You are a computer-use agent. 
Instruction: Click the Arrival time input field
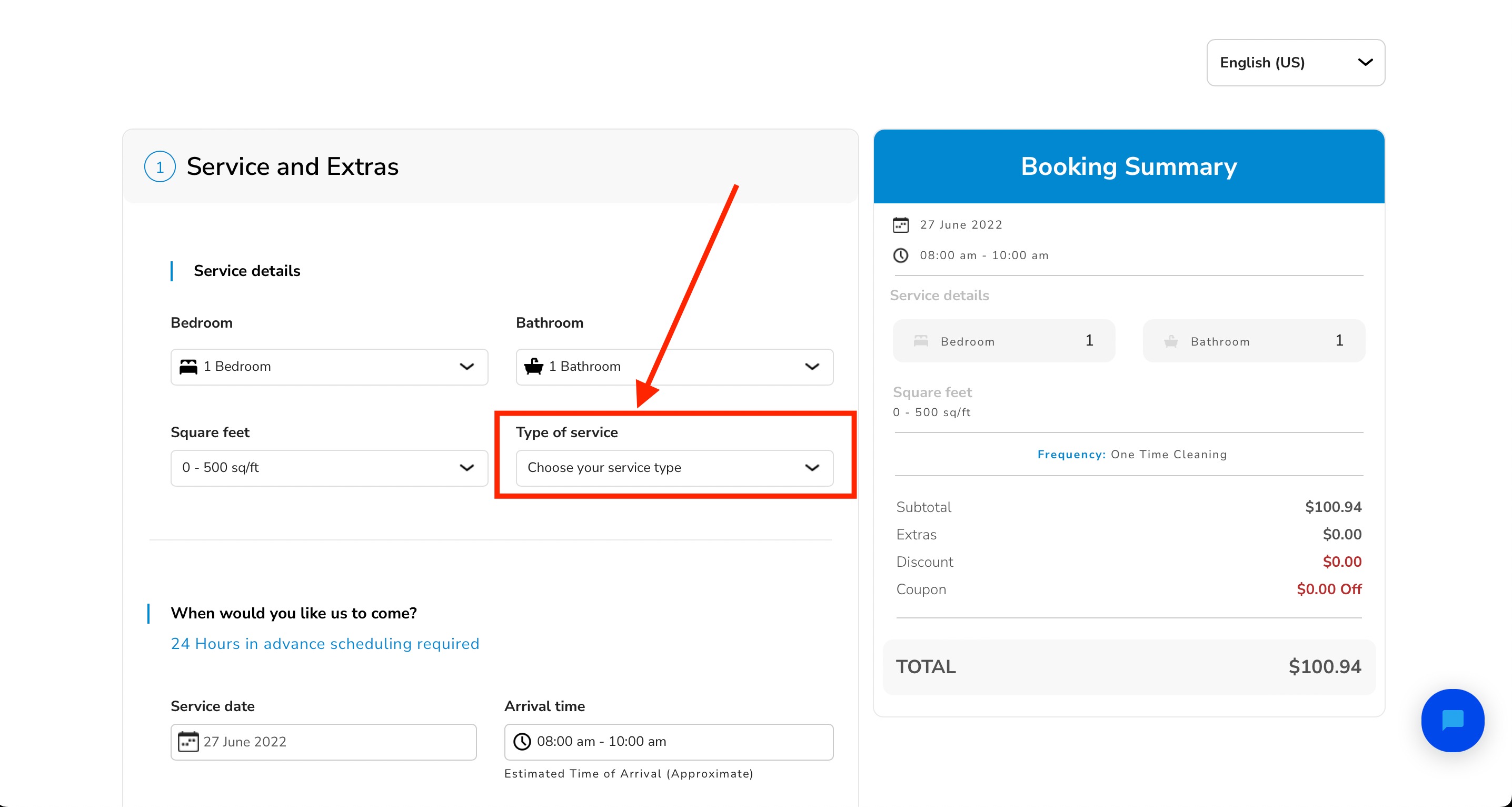point(669,742)
